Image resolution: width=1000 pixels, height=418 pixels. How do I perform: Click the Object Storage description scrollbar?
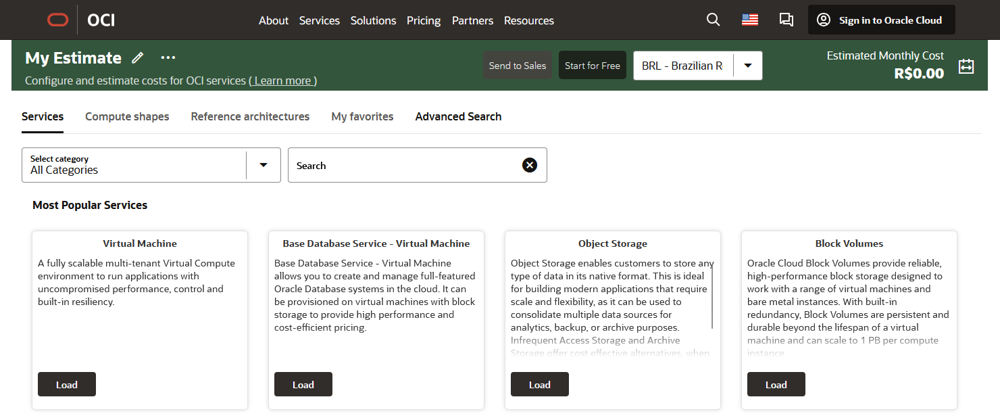713,290
